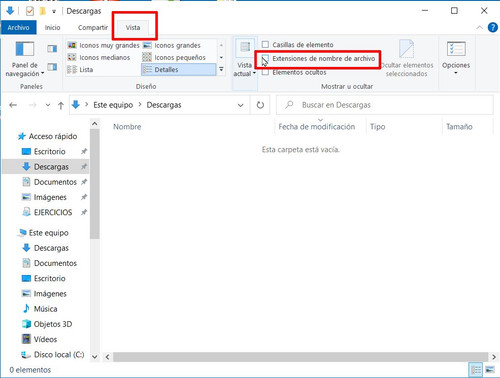
Task: Click navigation pane scroll up arrow
Action: [95, 124]
